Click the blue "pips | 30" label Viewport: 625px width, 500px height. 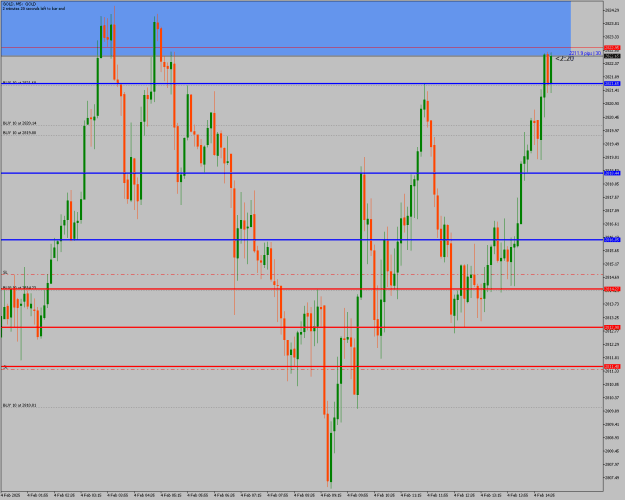585,53
